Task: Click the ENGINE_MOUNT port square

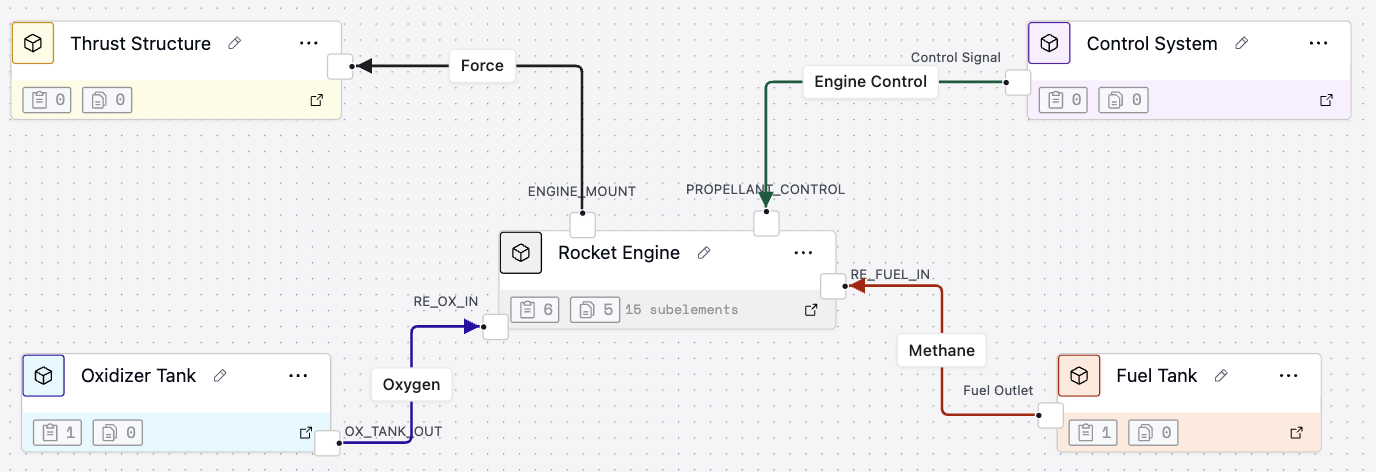Action: 582,224
